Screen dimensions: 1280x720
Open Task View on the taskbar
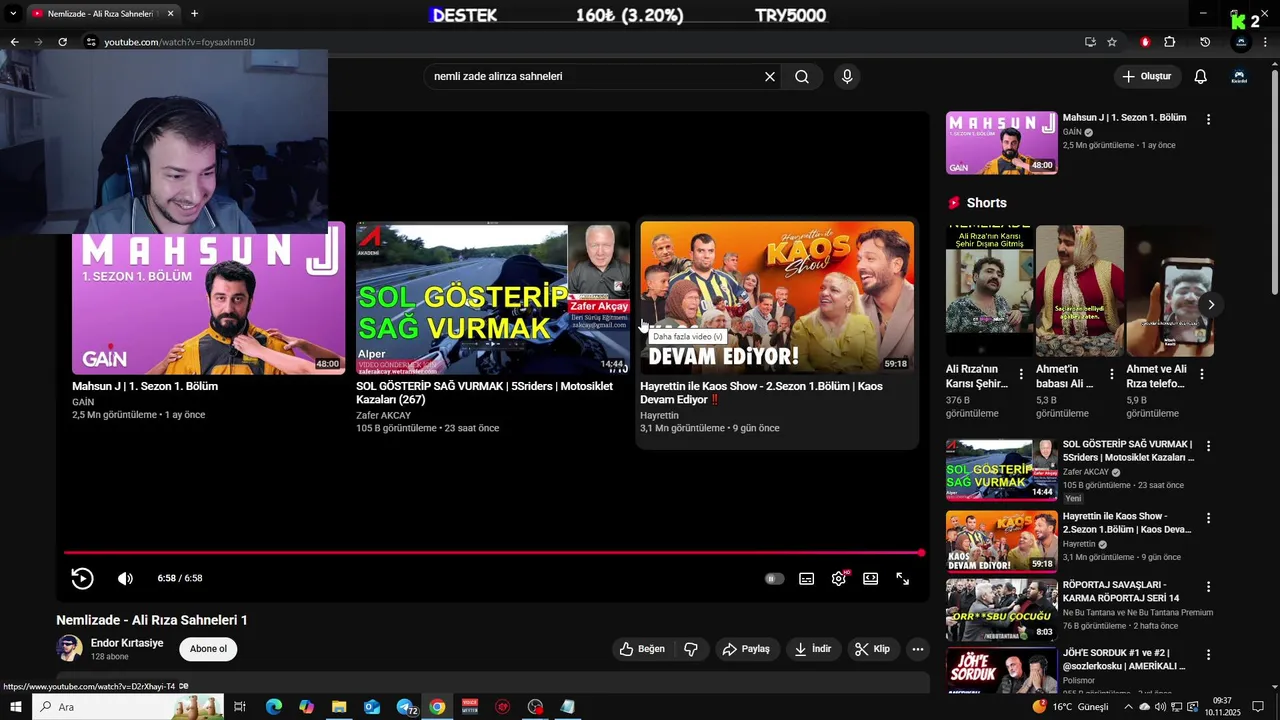(240, 707)
